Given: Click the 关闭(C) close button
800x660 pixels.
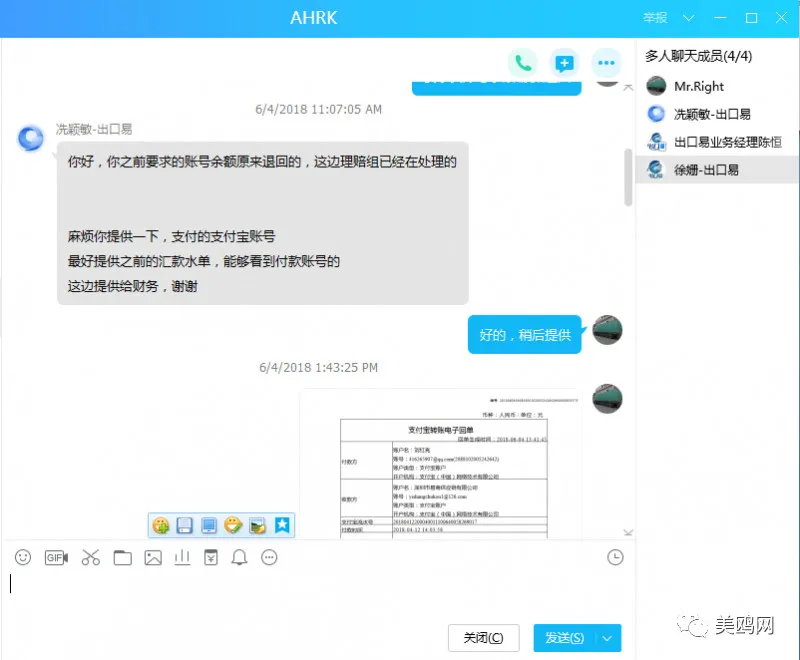Looking at the screenshot, I should tap(483, 638).
